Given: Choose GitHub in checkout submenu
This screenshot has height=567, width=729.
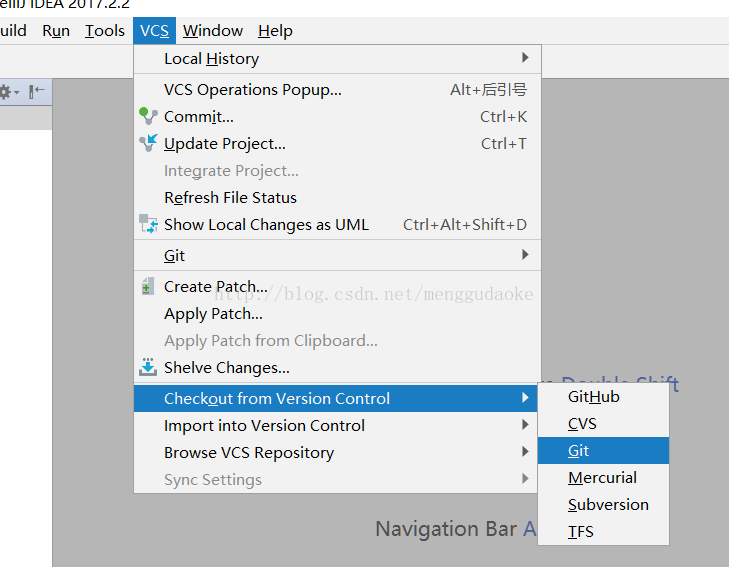Looking at the screenshot, I should [603, 396].
